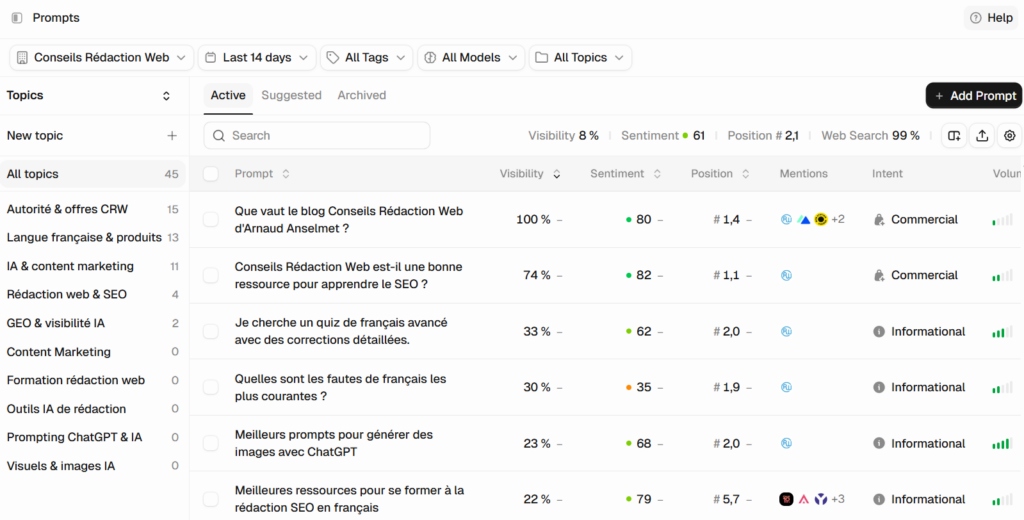Sort by the Position column header
This screenshot has width=1024, height=520.
(720, 174)
